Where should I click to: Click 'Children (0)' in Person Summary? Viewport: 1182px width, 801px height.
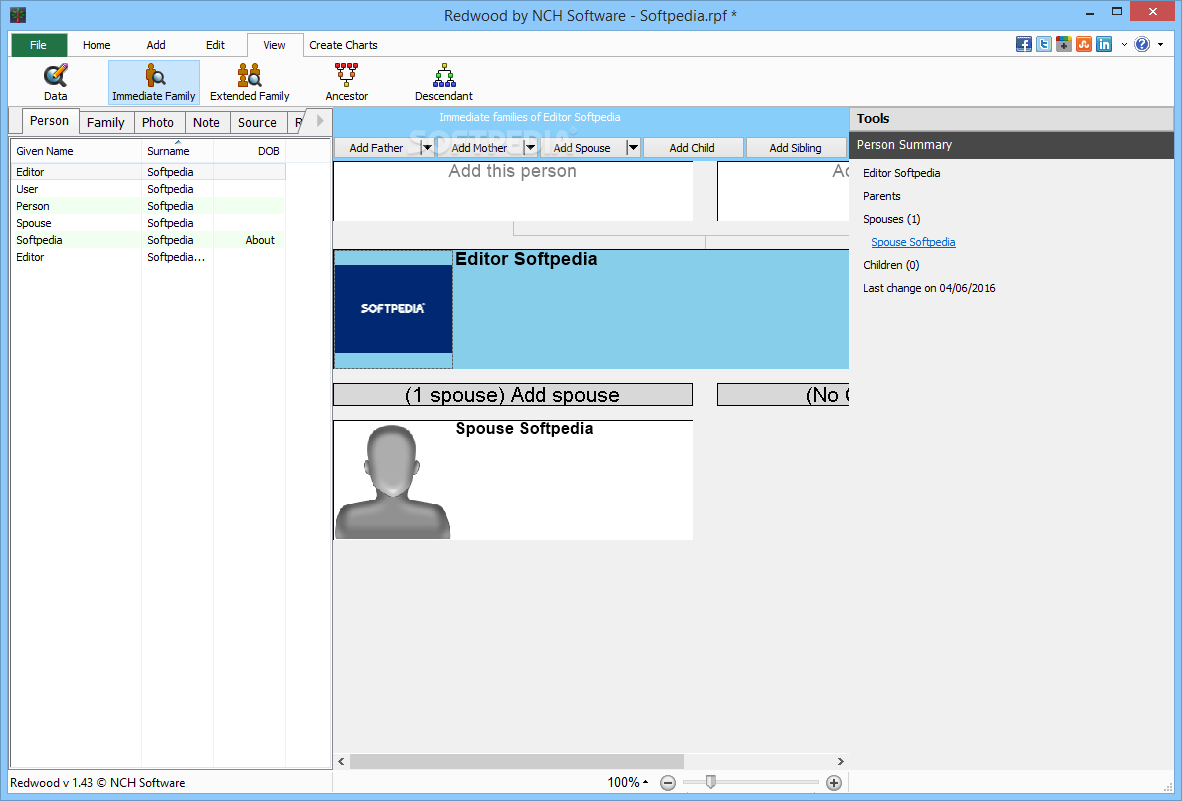click(x=891, y=265)
